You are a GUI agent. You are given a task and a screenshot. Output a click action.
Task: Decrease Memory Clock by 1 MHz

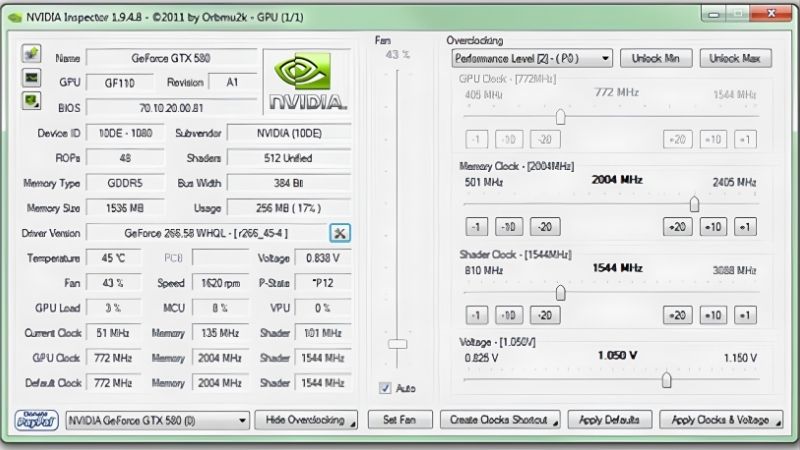[477, 227]
